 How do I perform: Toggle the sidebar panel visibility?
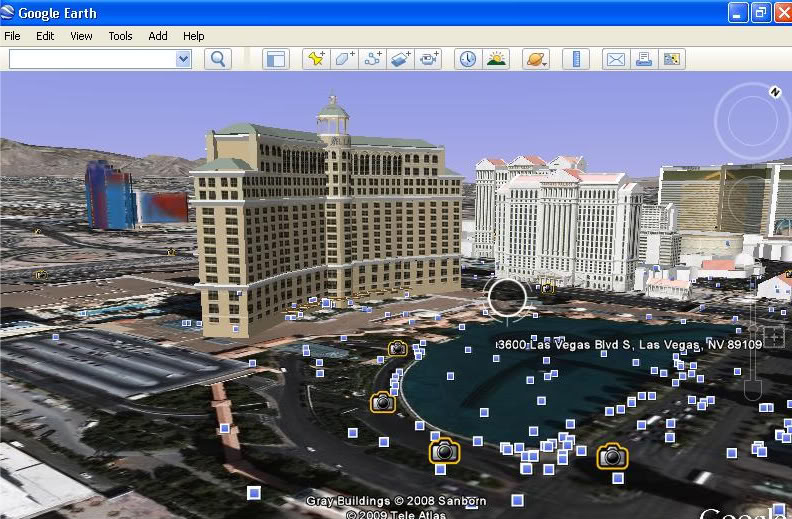tap(275, 59)
